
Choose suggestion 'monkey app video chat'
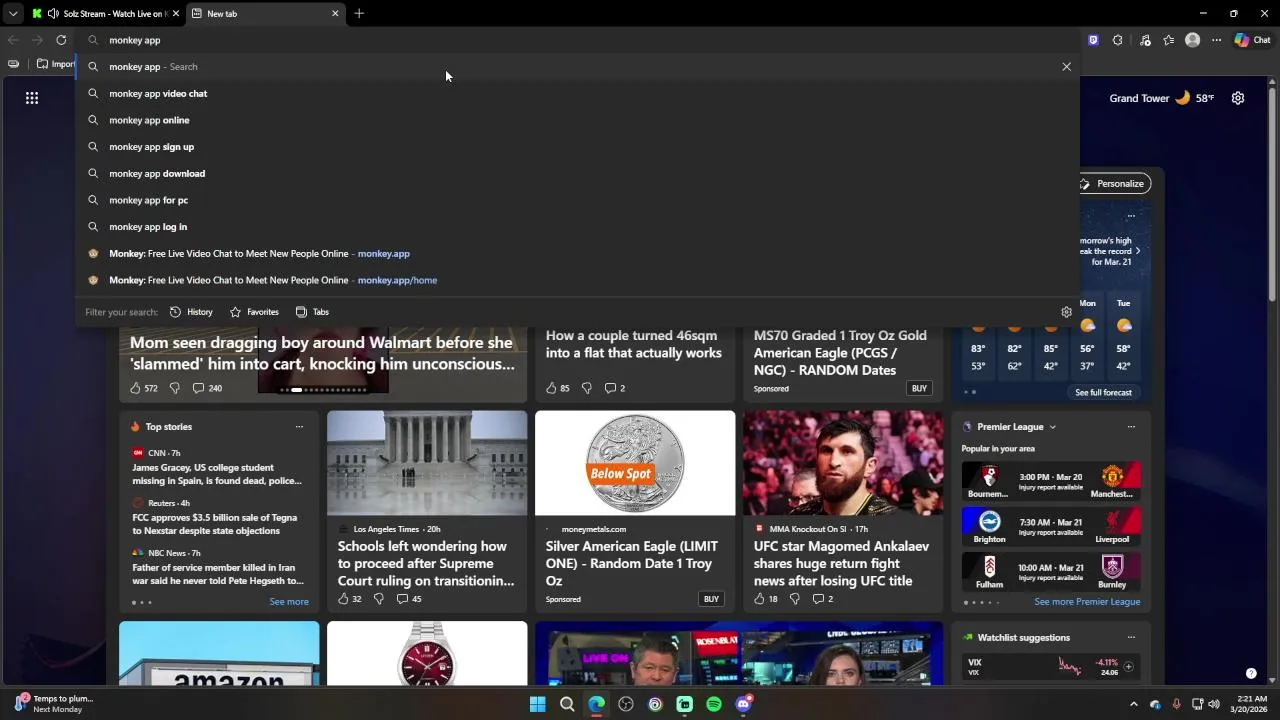click(578, 93)
